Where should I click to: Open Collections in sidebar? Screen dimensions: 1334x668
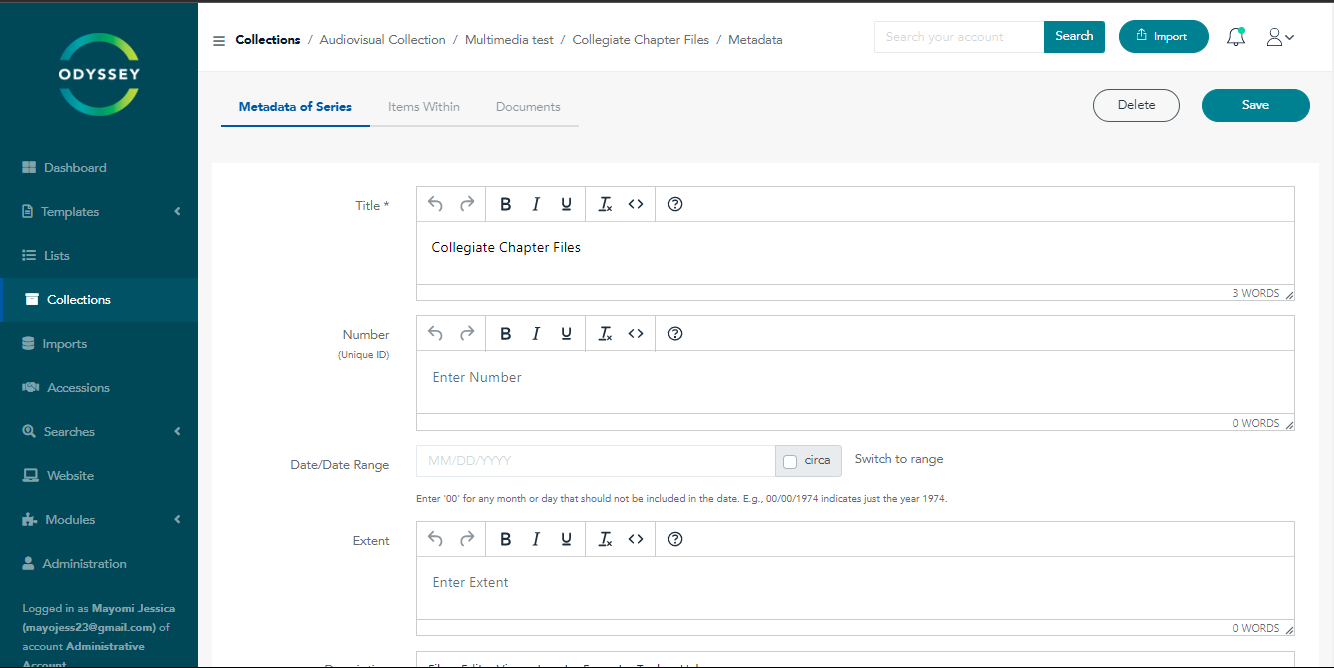(x=99, y=300)
